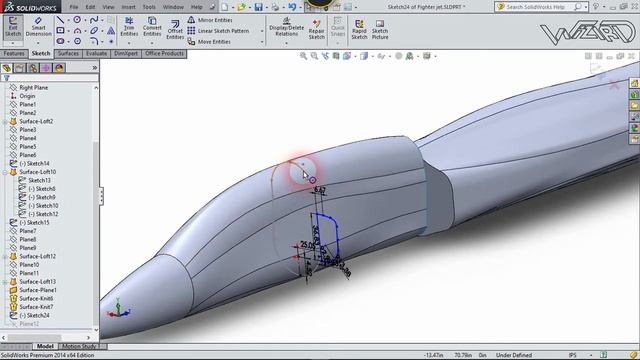
Task: Open dropdown below Display/Delete Relations
Action: pyautogui.click(x=287, y=43)
